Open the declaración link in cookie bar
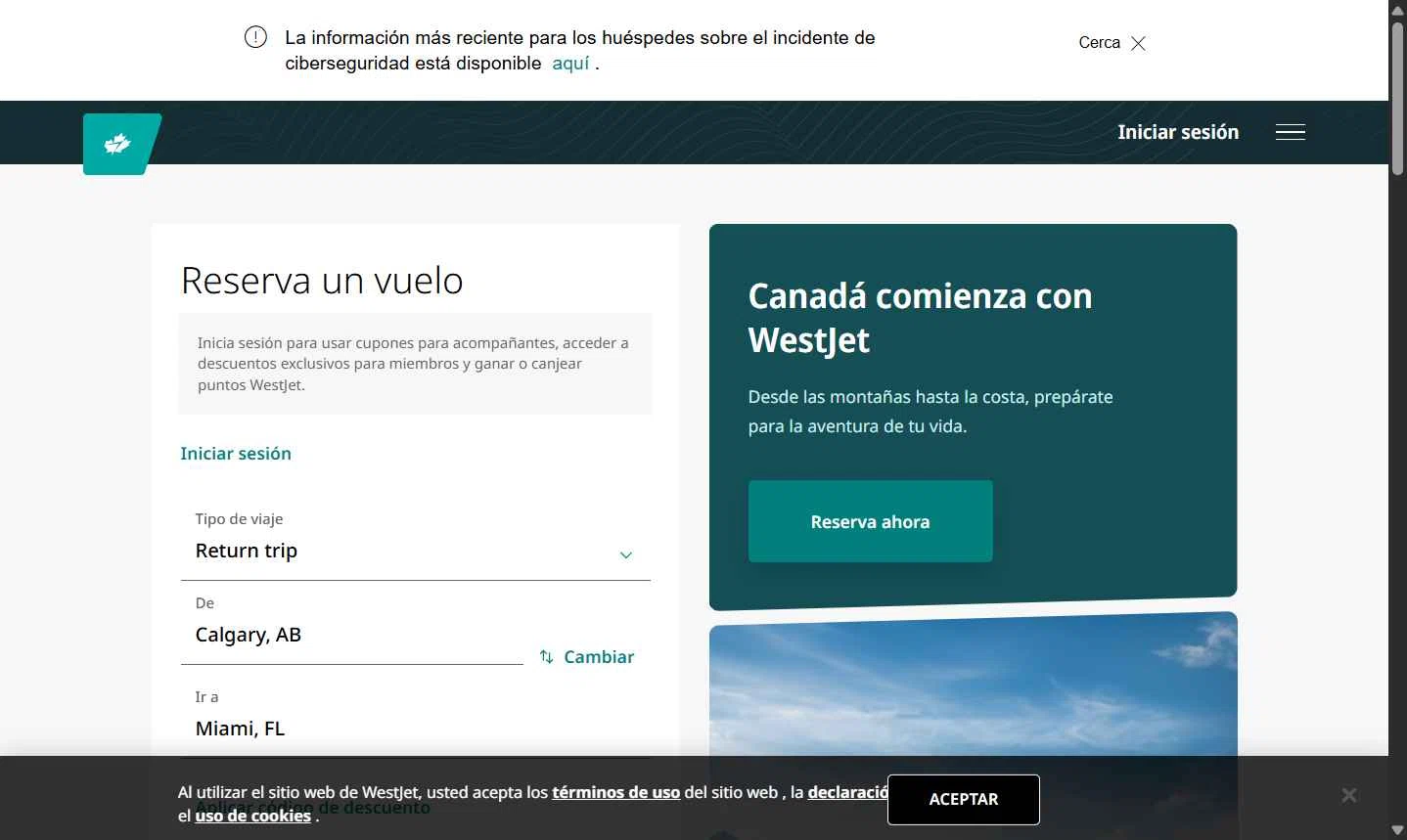Image resolution: width=1407 pixels, height=840 pixels. 847,792
